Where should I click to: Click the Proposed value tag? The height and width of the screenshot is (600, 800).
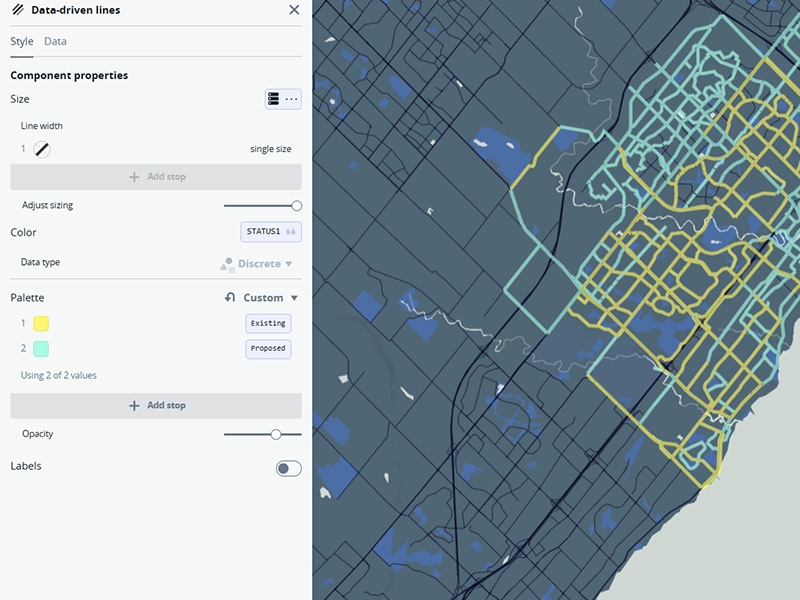(x=268, y=349)
